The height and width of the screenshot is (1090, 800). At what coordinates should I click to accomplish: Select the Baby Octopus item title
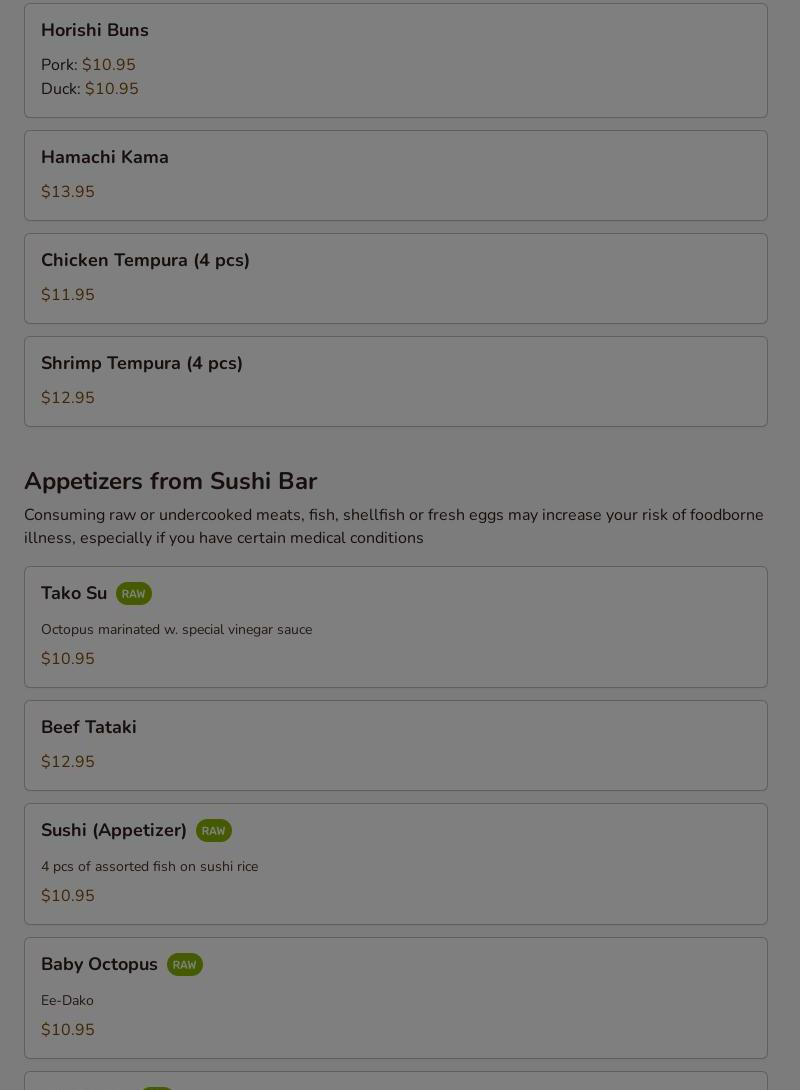pyautogui.click(x=99, y=965)
